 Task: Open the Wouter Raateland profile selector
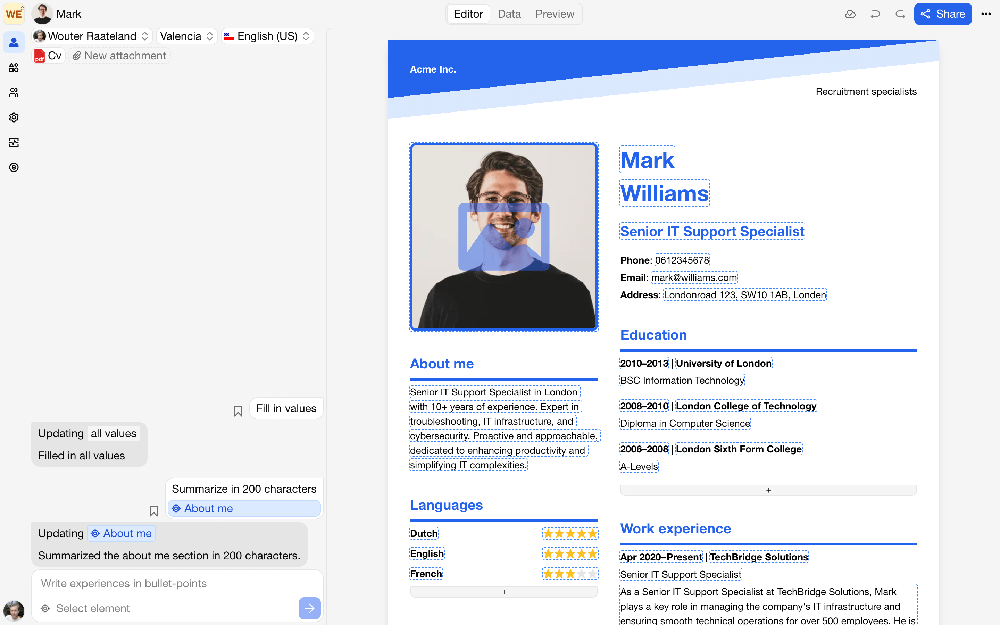[x=90, y=35]
